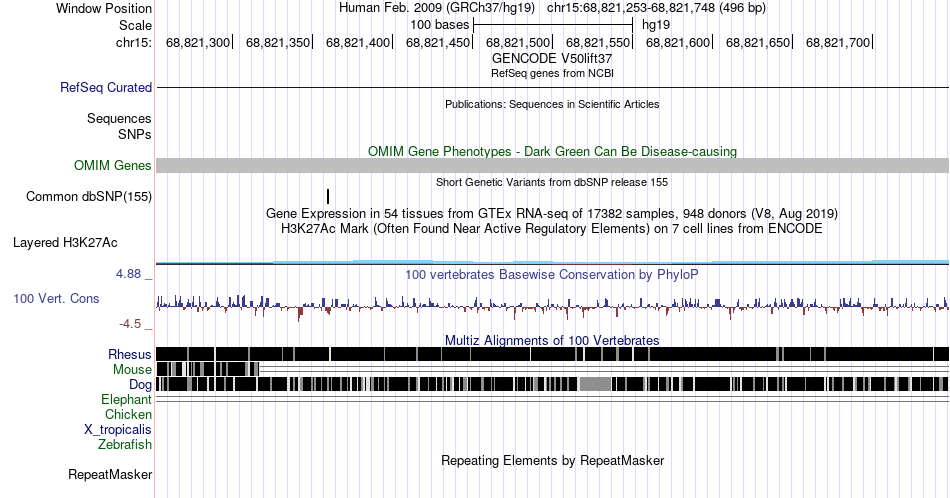Select the Rhesus alignment row label

[130, 354]
